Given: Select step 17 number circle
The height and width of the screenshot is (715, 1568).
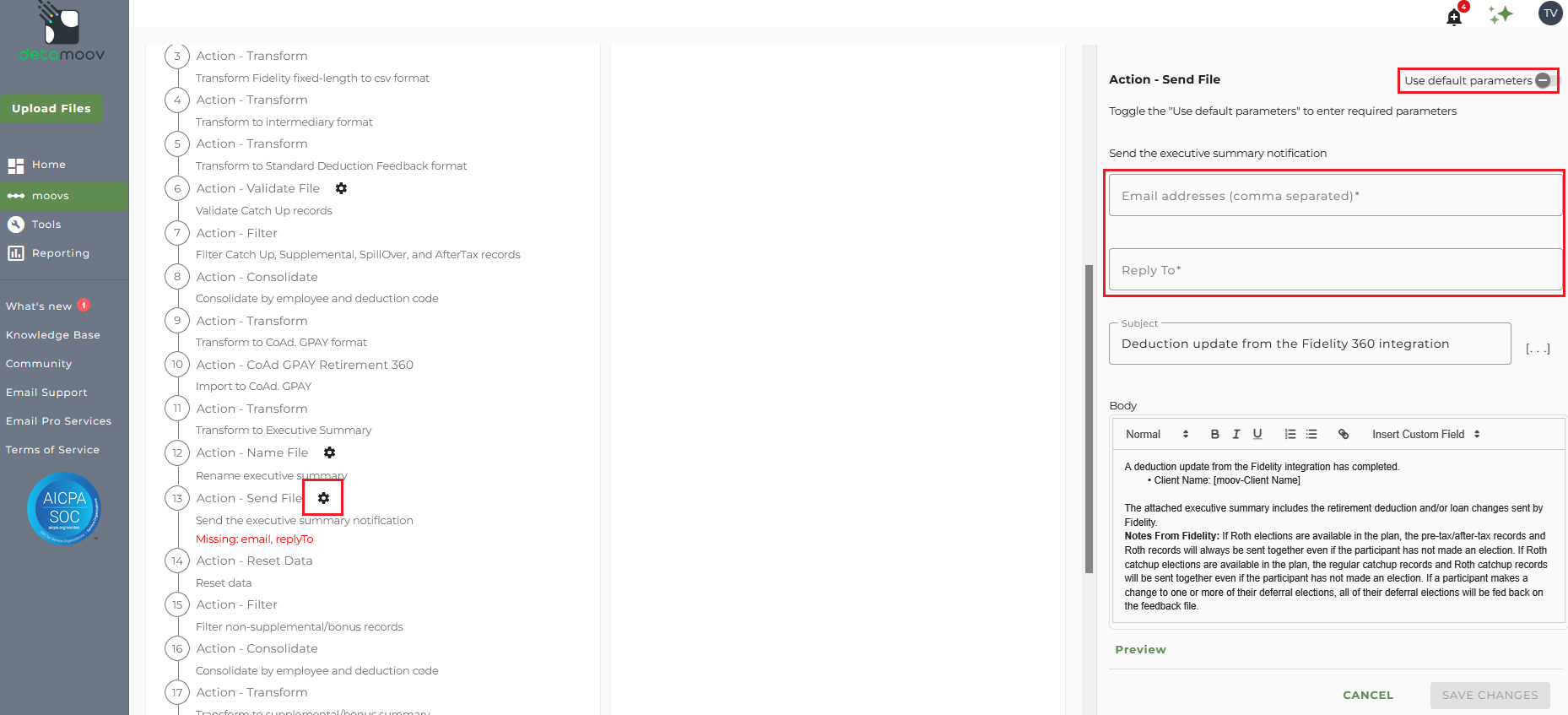Looking at the screenshot, I should (x=177, y=692).
